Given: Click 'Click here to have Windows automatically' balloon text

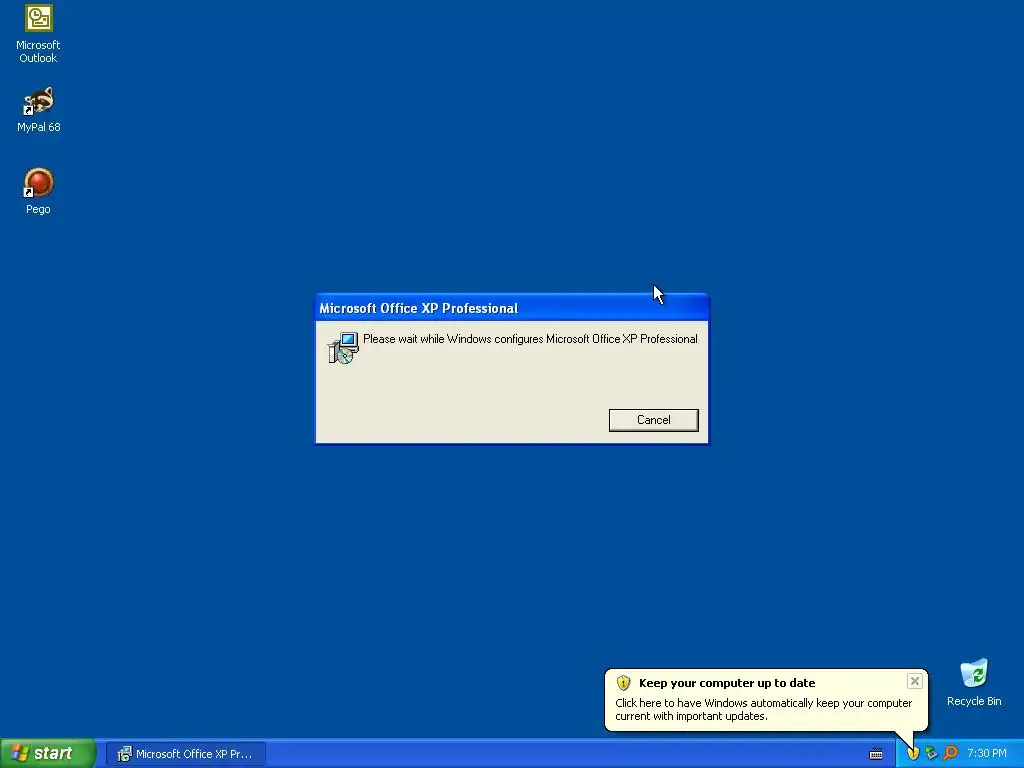Looking at the screenshot, I should coord(763,709).
